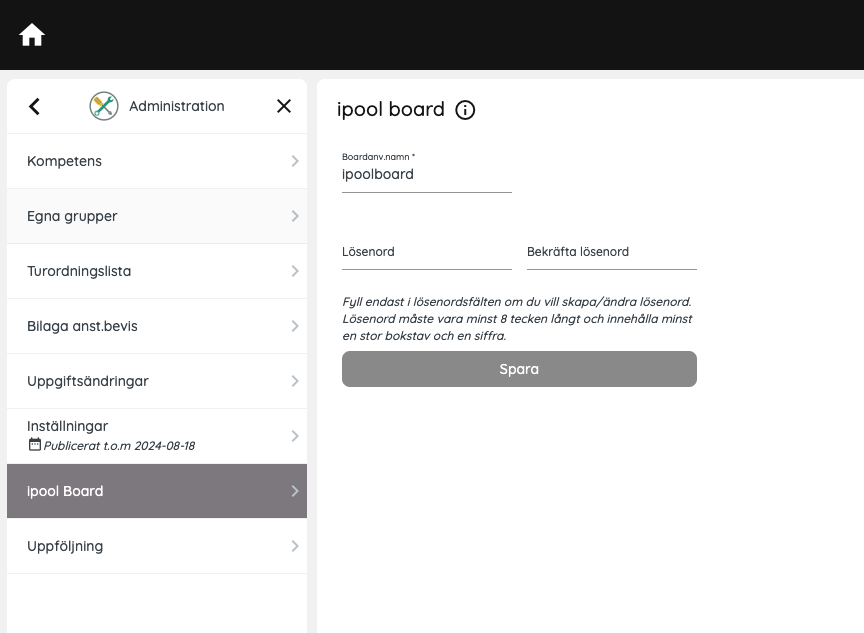Click the Administration tools icon
This screenshot has width=864, height=633.
pyautogui.click(x=104, y=106)
